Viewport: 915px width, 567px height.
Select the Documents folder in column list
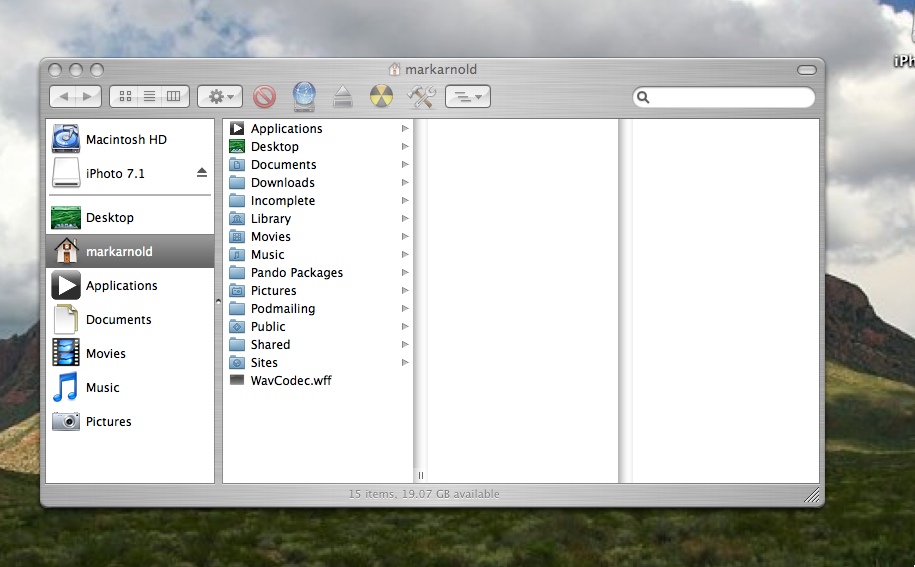tap(318, 164)
